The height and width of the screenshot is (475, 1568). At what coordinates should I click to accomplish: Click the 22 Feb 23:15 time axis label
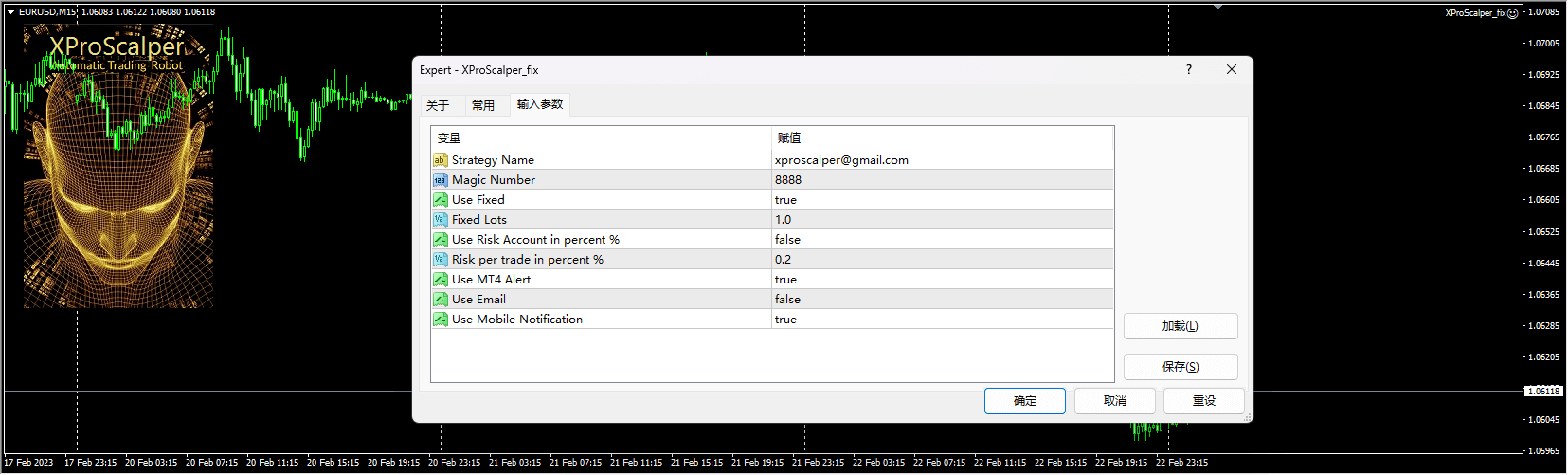tap(1181, 463)
